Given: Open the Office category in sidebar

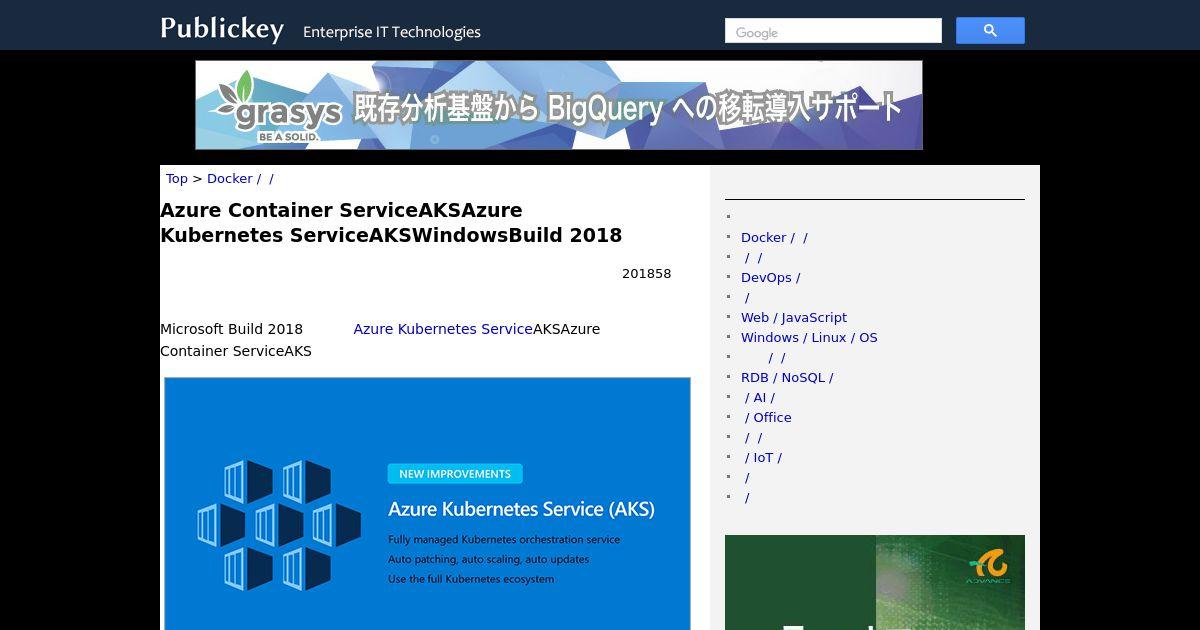Looking at the screenshot, I should pyautogui.click(x=767, y=418).
